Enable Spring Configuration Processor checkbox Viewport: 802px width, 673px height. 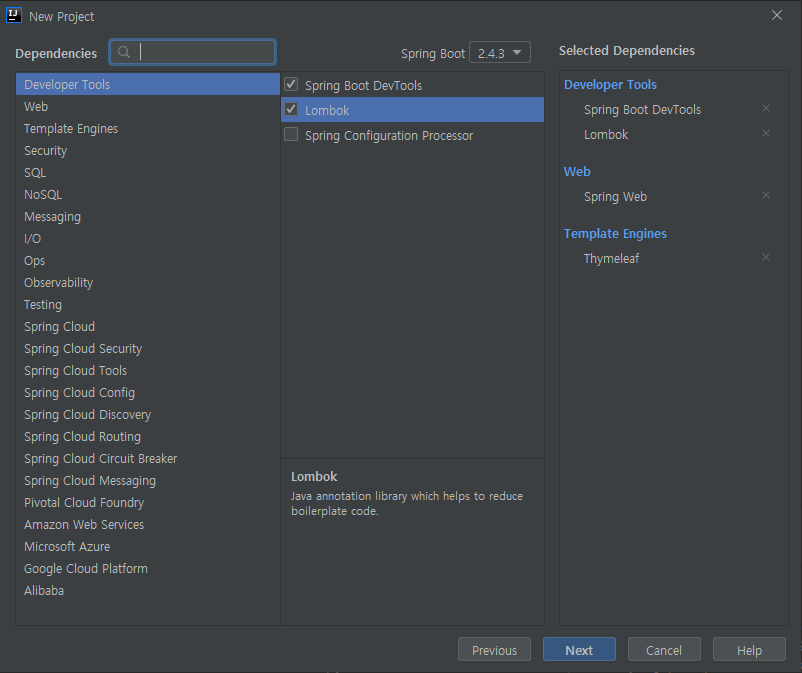[291, 134]
